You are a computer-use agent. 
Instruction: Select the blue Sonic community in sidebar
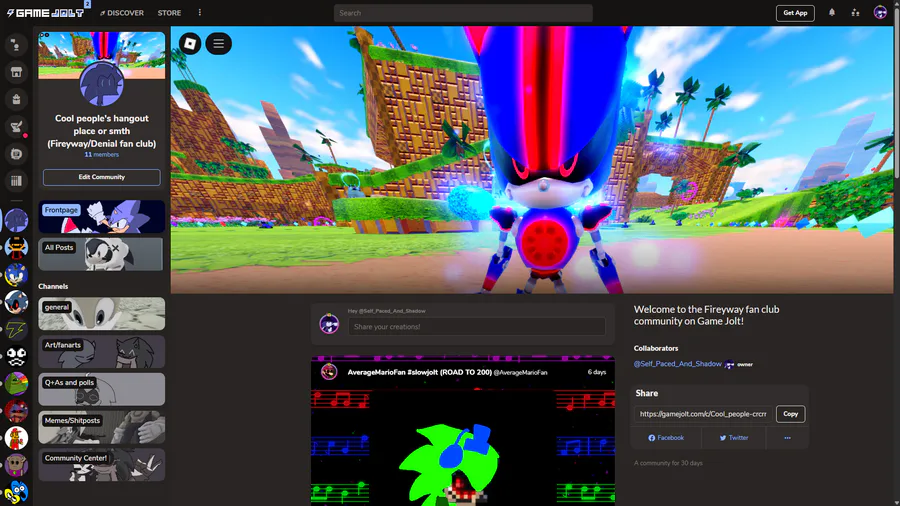click(16, 275)
